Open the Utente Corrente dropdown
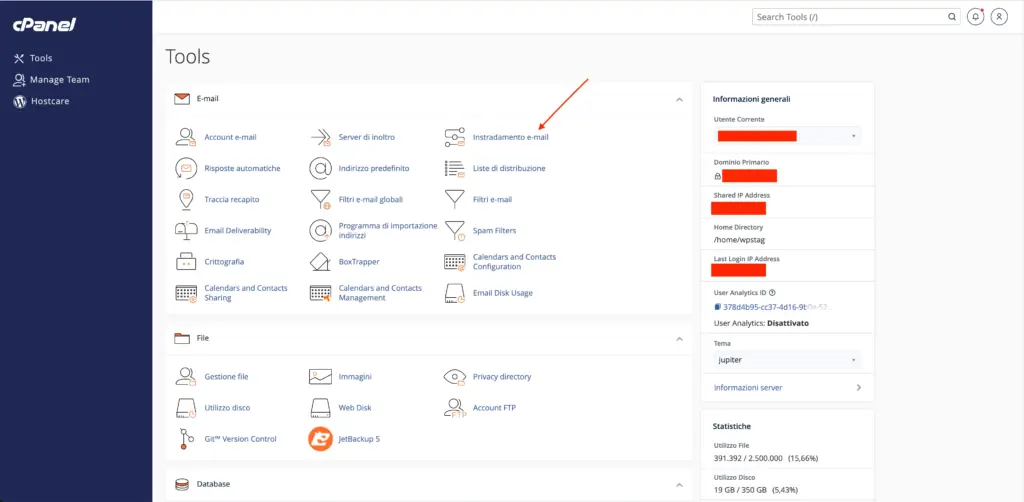Image resolution: width=1024 pixels, height=502 pixels. coord(787,135)
